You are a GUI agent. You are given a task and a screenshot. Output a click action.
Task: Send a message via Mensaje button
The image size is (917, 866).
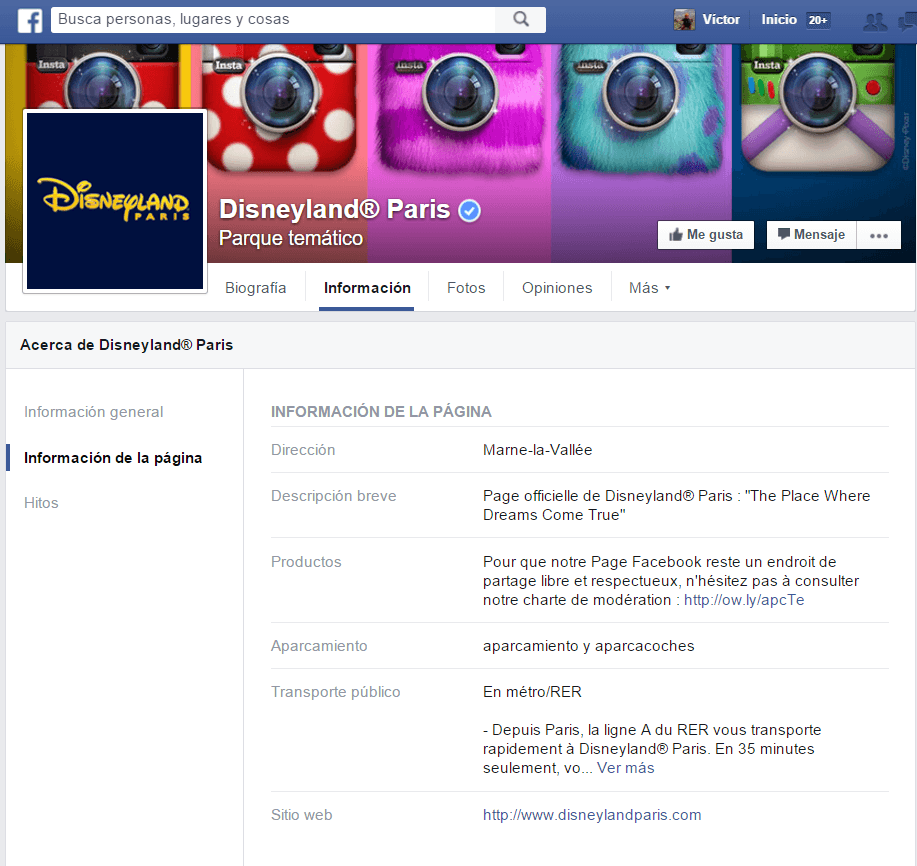[x=812, y=235]
